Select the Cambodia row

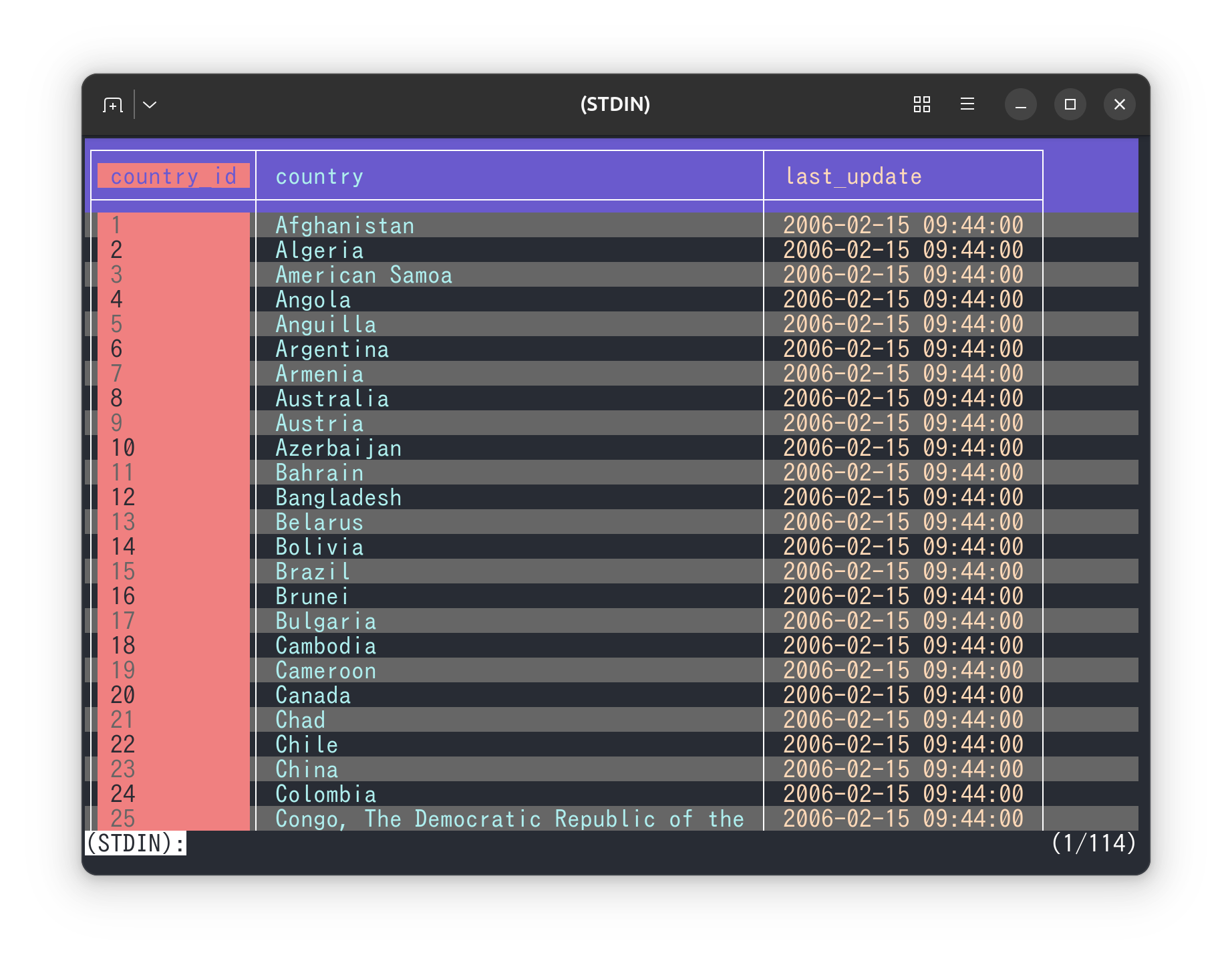tap(611, 646)
